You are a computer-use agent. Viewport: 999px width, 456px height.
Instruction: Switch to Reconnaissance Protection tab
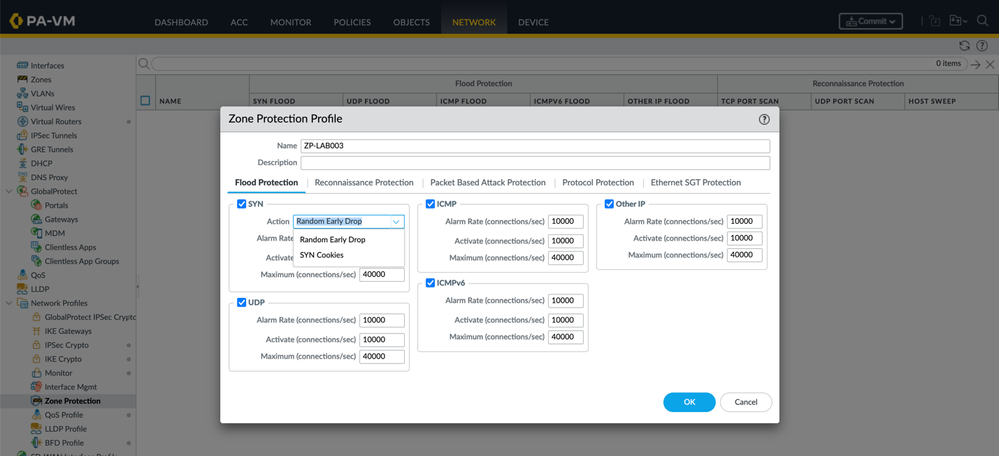click(364, 183)
